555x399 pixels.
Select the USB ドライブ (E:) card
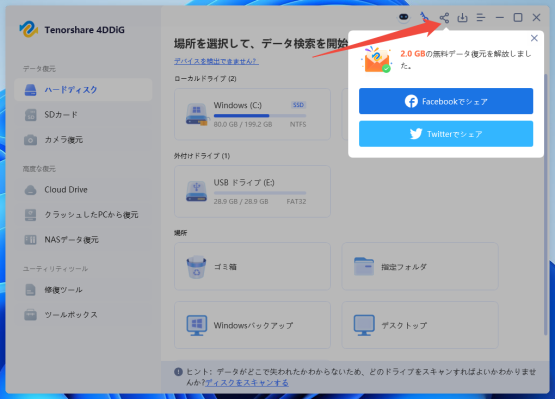252,192
